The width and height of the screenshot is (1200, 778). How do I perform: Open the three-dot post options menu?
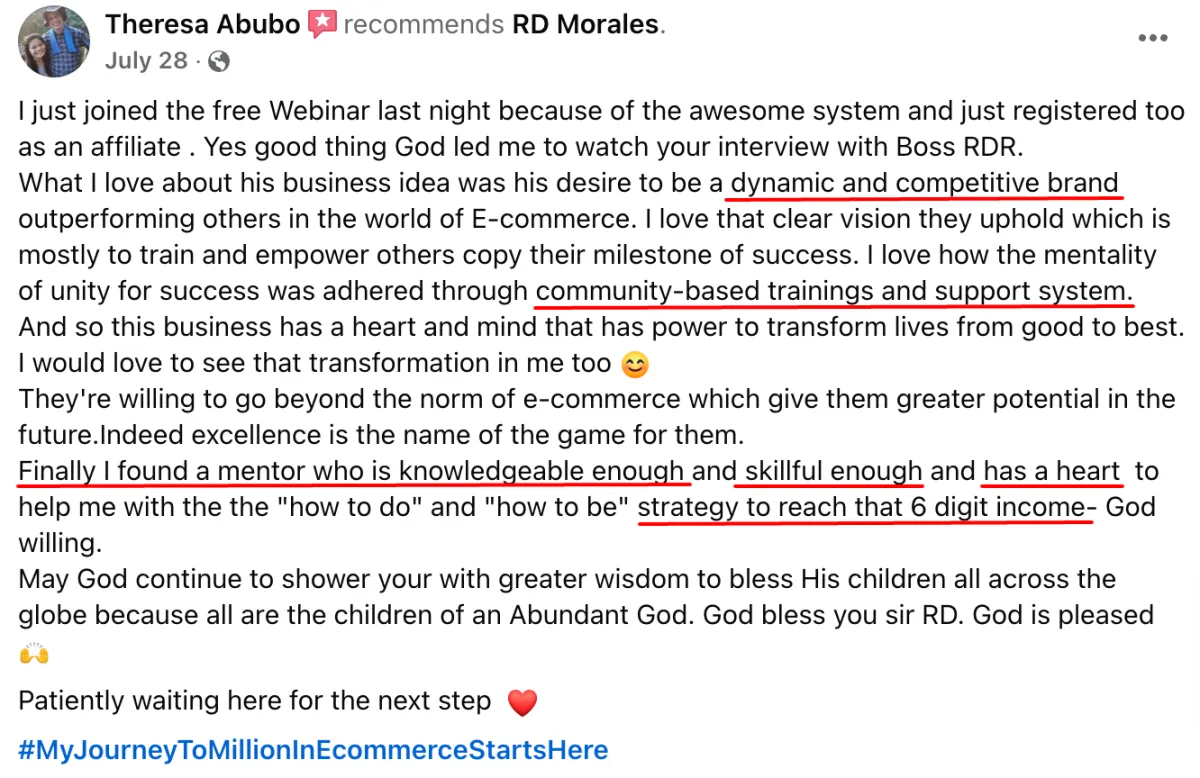tap(1152, 38)
